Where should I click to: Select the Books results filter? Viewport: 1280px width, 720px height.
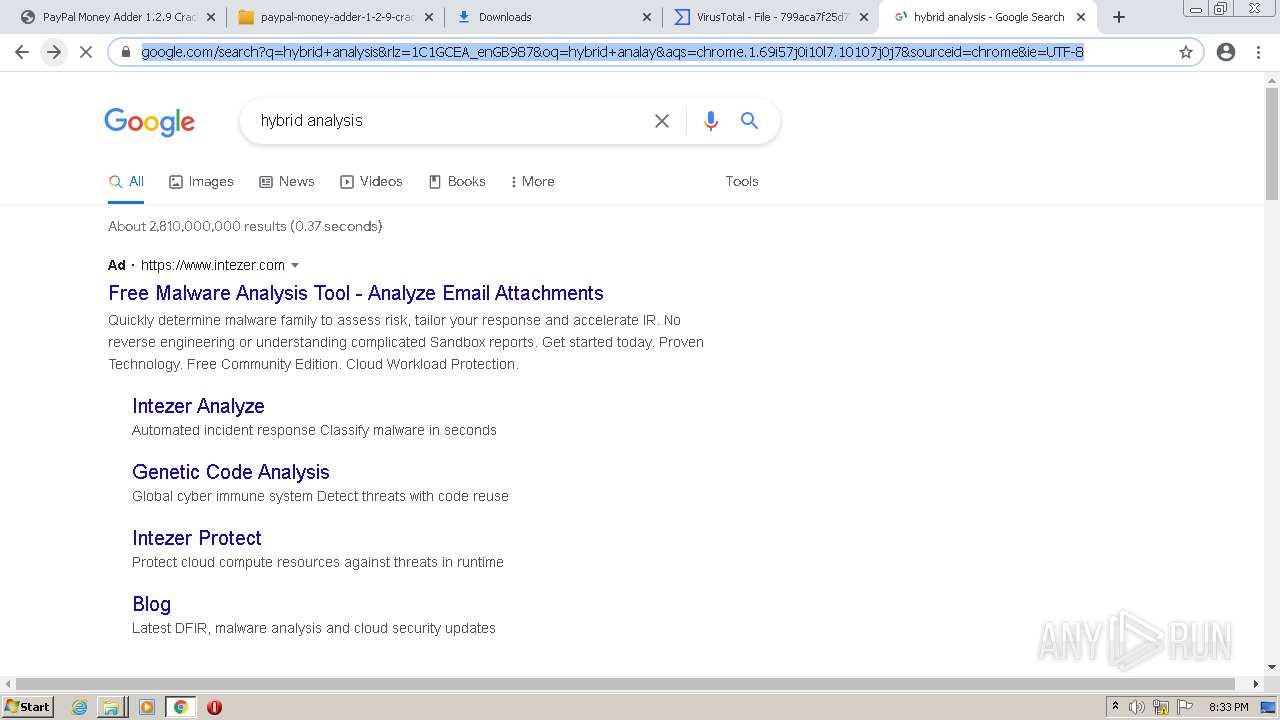(x=457, y=182)
